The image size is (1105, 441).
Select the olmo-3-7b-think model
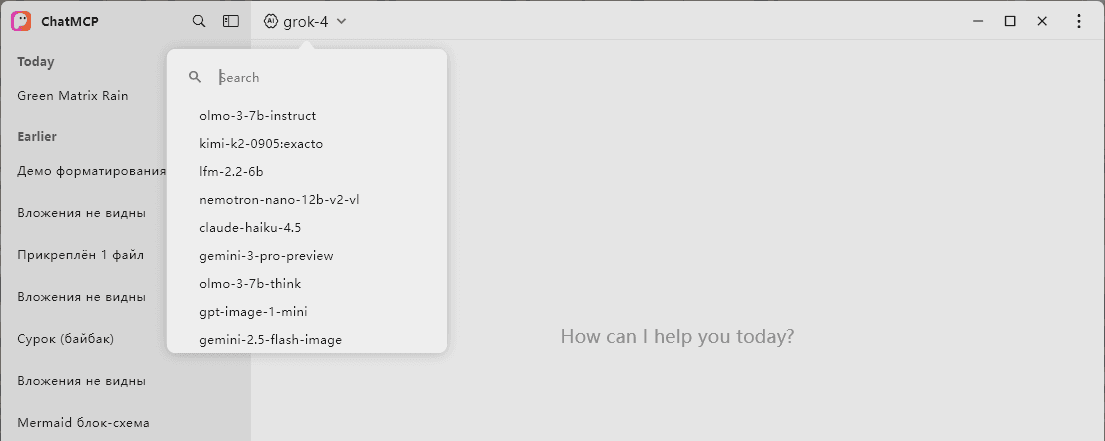tap(250, 284)
